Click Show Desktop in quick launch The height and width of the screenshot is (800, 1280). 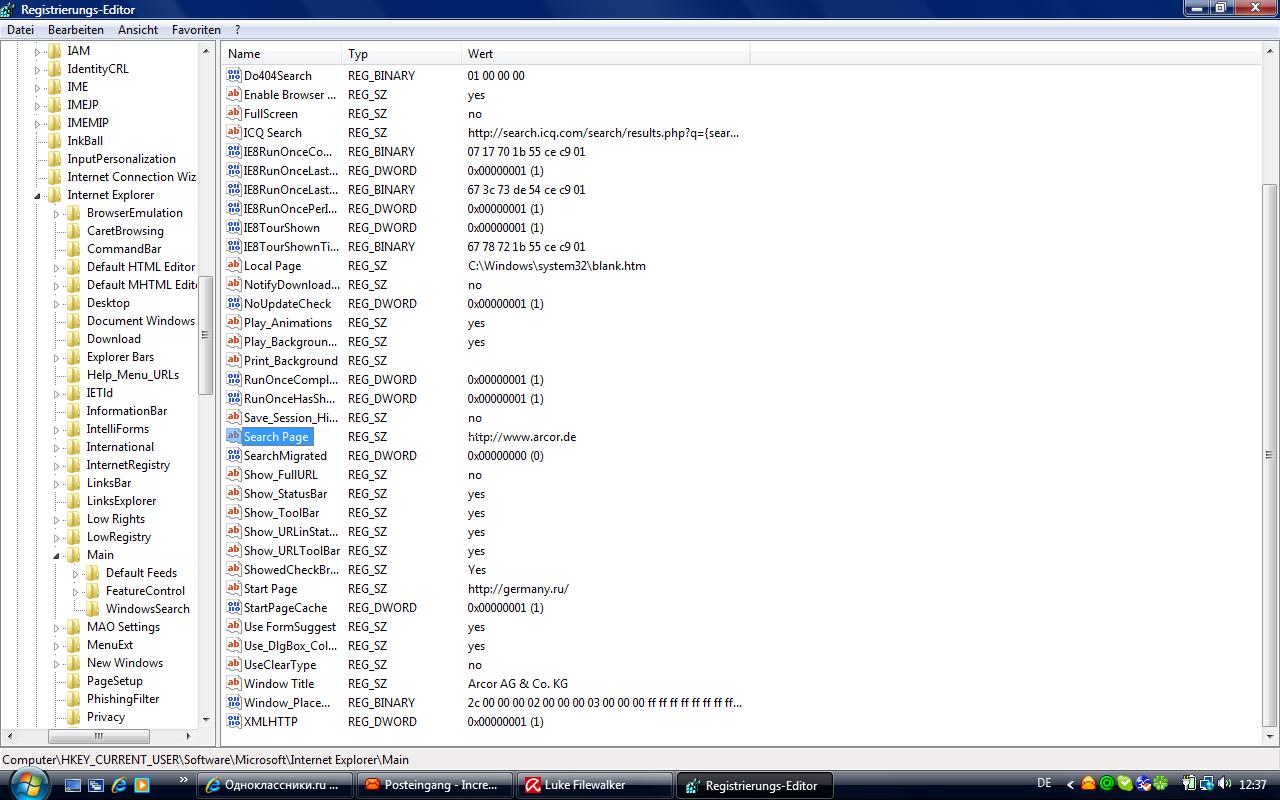tap(74, 785)
